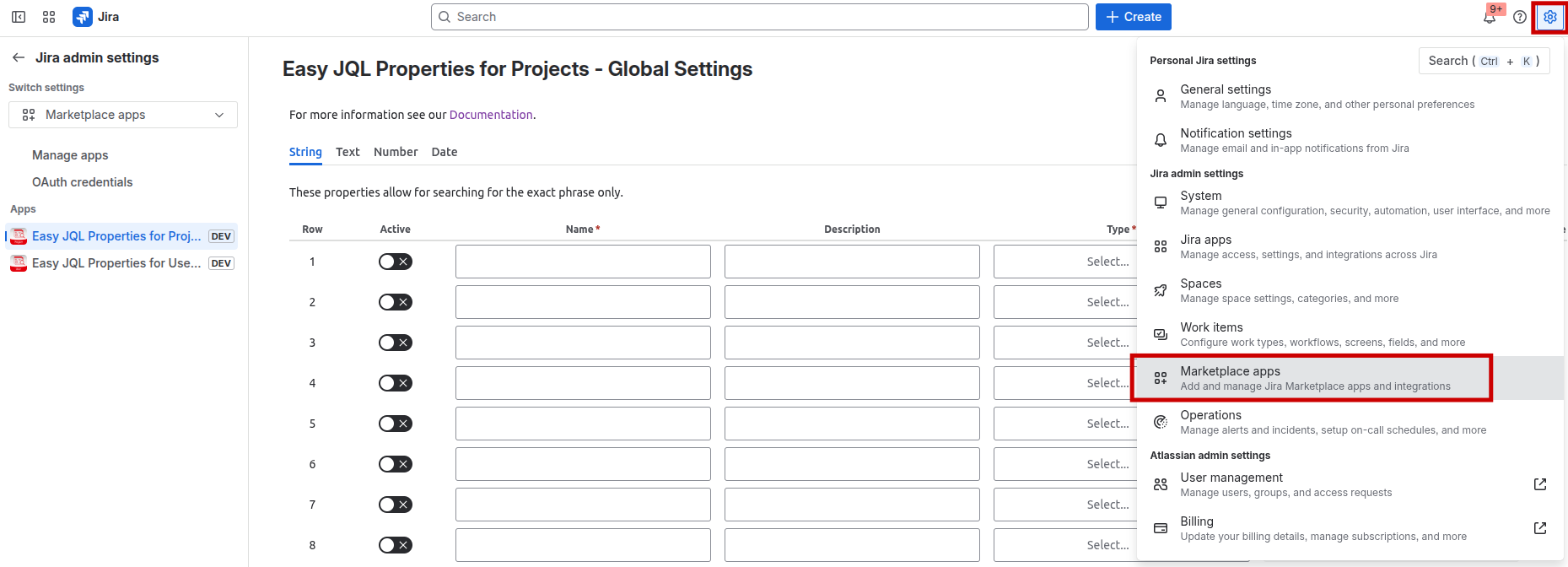This screenshot has width=1568, height=567.
Task: Click the blue Create button
Action: click(1133, 17)
